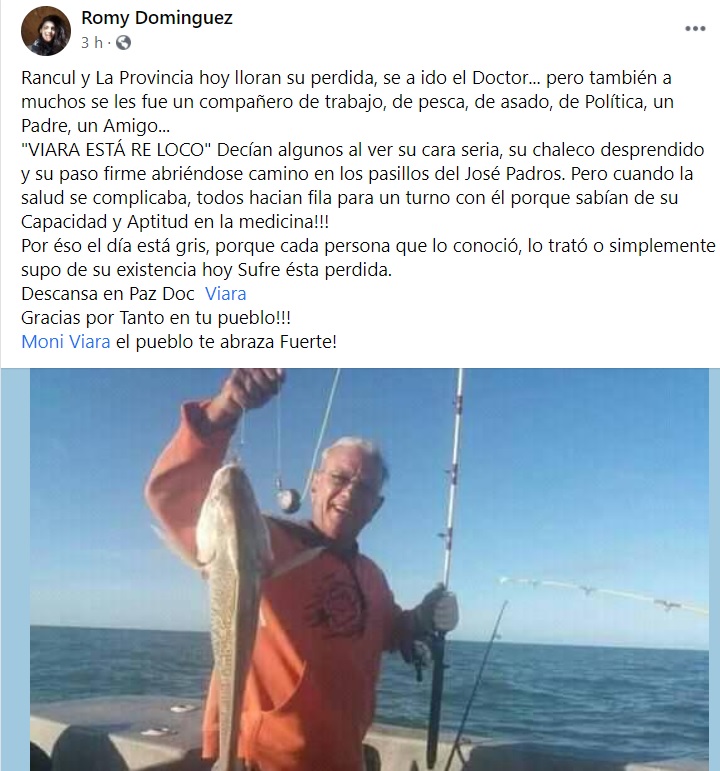Image resolution: width=720 pixels, height=771 pixels.
Task: Open the Moni Viara tagged profile link
Action: (x=65, y=341)
